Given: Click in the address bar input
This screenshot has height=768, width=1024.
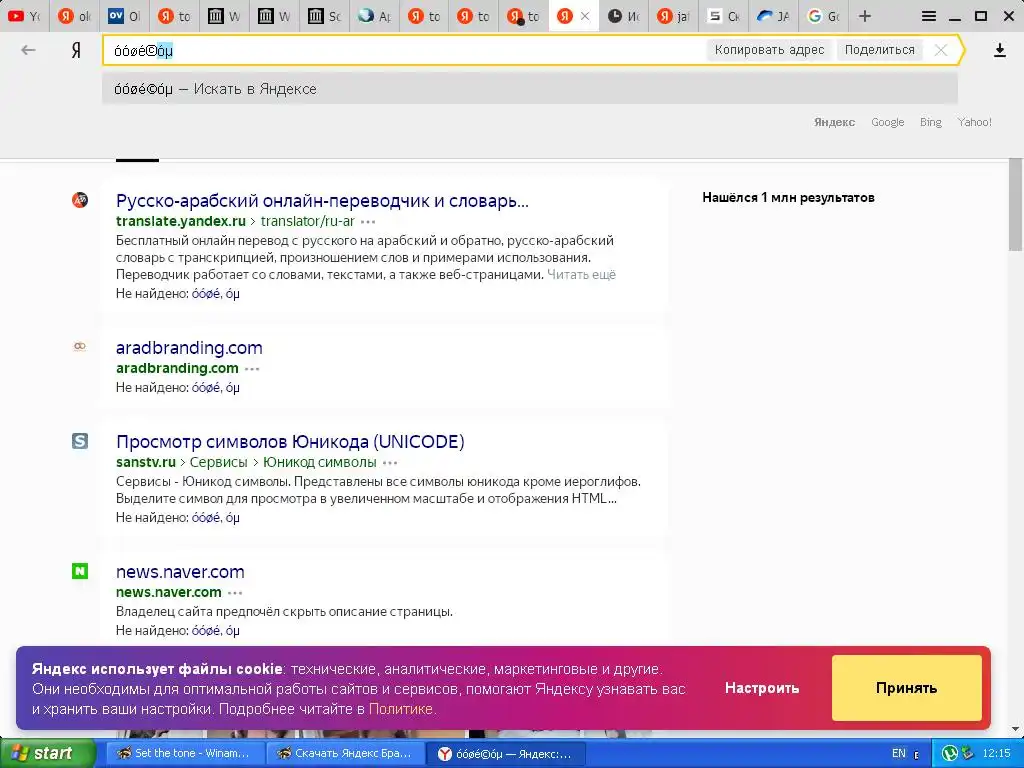Looking at the screenshot, I should coord(405,50).
